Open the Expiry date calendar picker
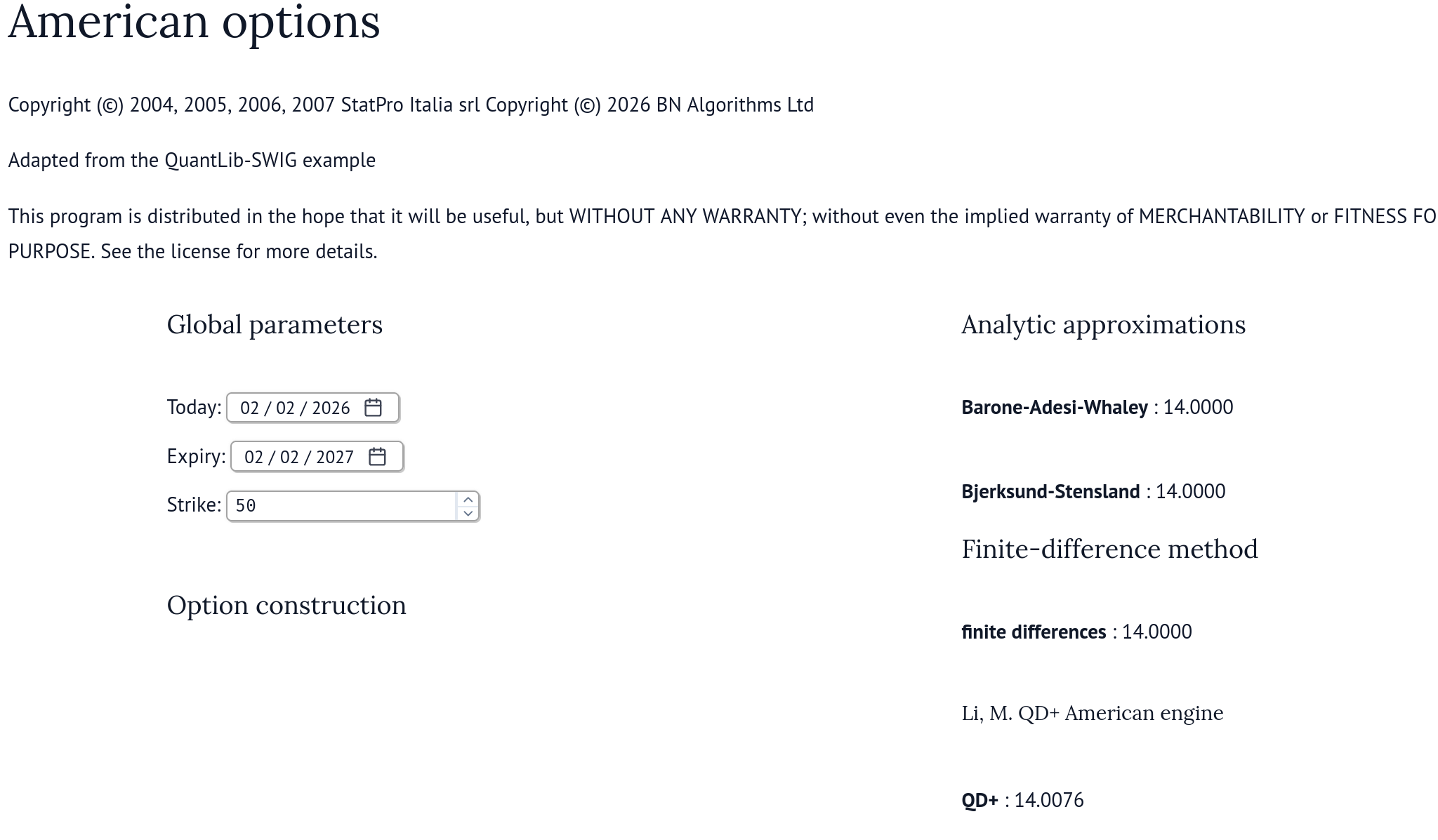The width and height of the screenshot is (1438, 840). point(377,457)
